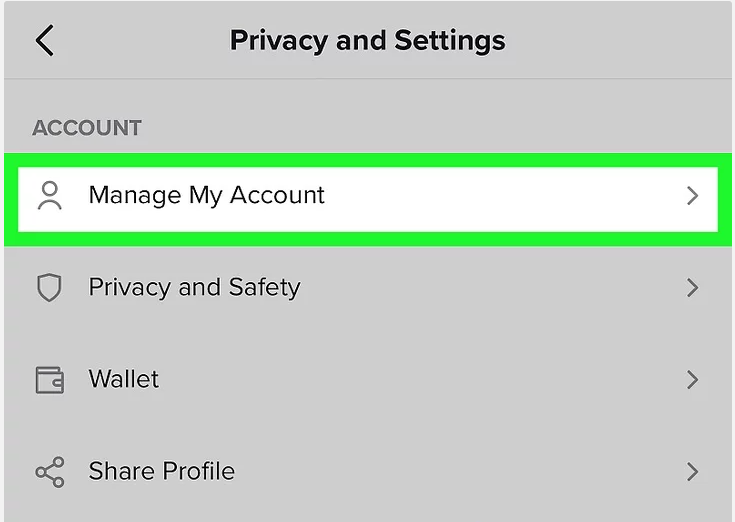
Task: Open Share Profile using its right chevron
Action: click(692, 472)
